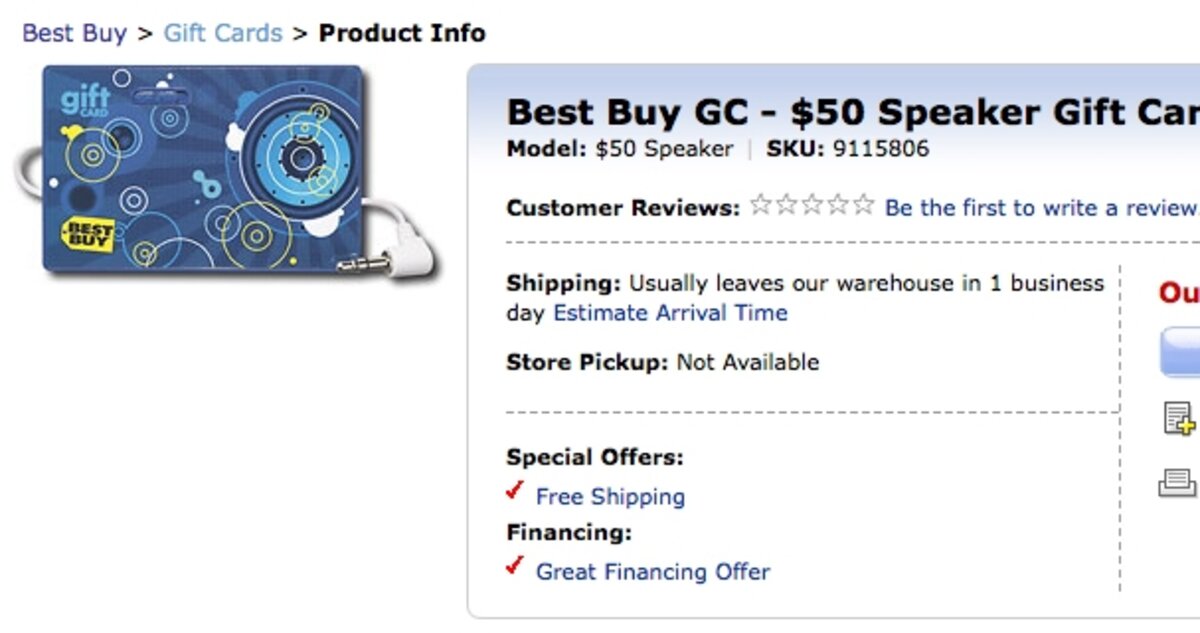Viewport: 1200px width, 633px height.
Task: Click the second review star
Action: [787, 206]
